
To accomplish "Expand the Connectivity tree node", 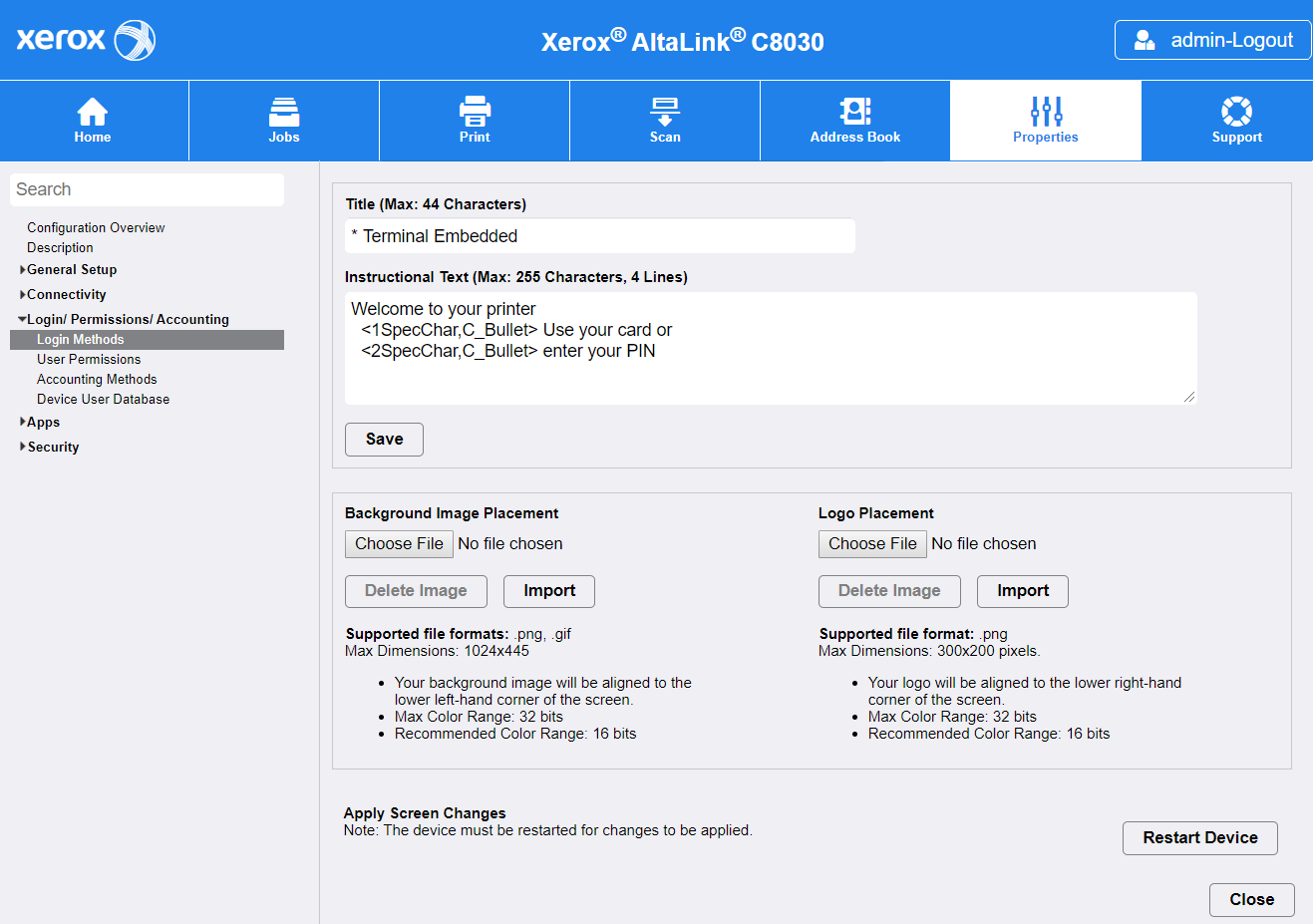I will pos(67,293).
